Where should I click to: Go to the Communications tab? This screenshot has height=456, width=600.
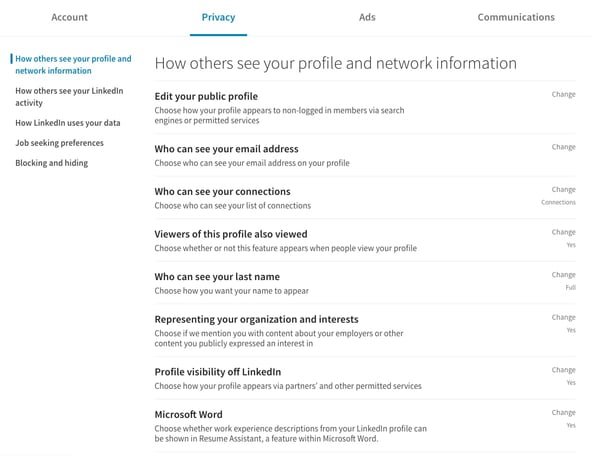tap(515, 17)
